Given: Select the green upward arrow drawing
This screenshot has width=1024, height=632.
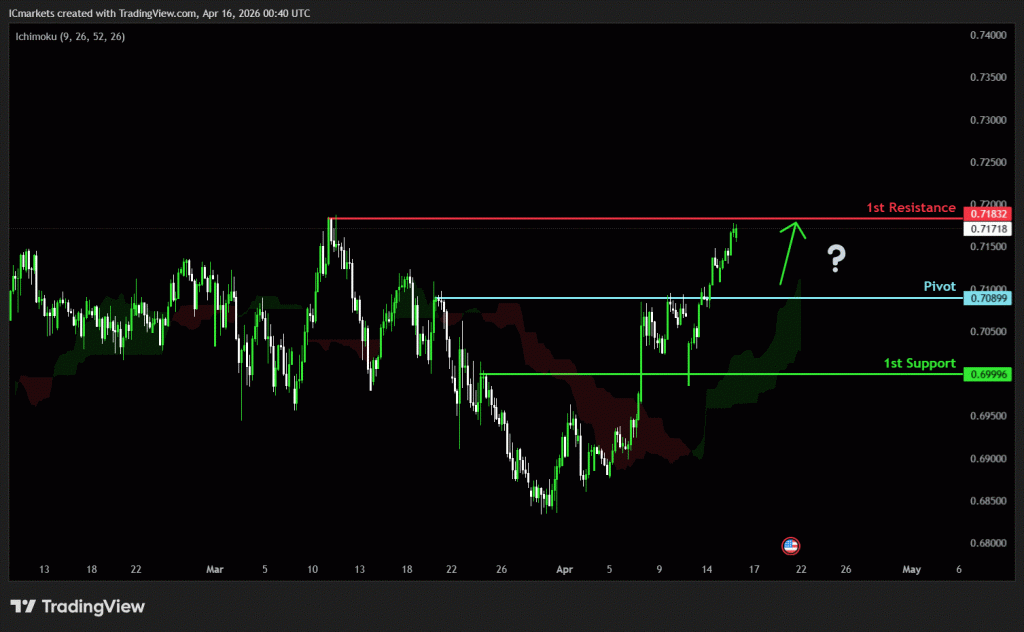Looking at the screenshot, I should pyautogui.click(x=791, y=250).
